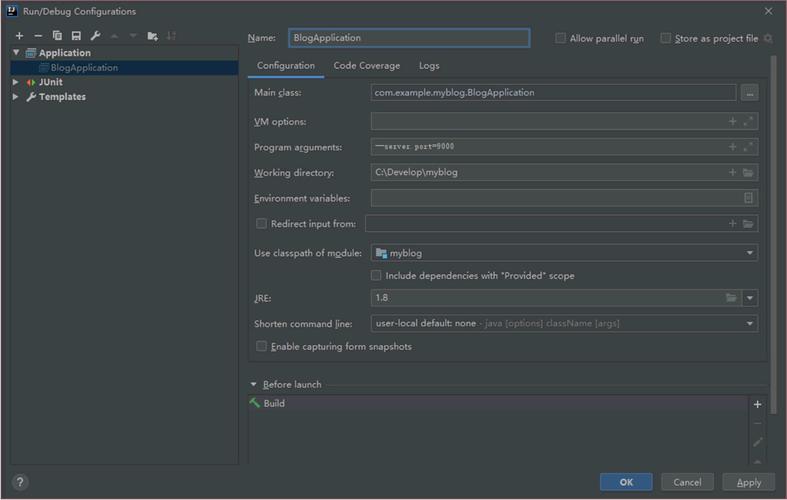The height and width of the screenshot is (500, 787).
Task: Switch to the Configuration tab
Action: (286, 66)
